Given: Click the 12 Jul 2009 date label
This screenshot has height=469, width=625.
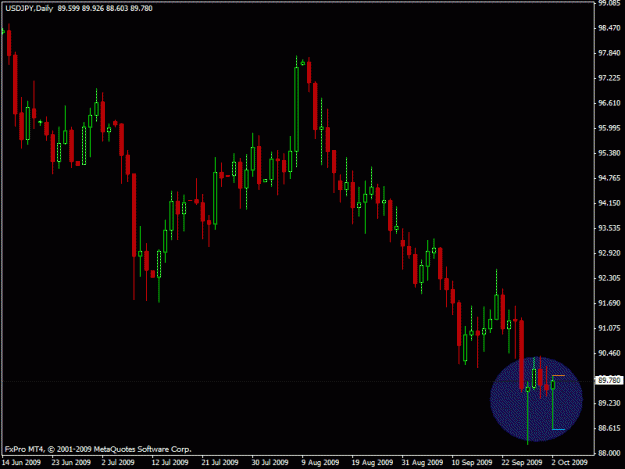Looking at the screenshot, I should coord(170,462).
